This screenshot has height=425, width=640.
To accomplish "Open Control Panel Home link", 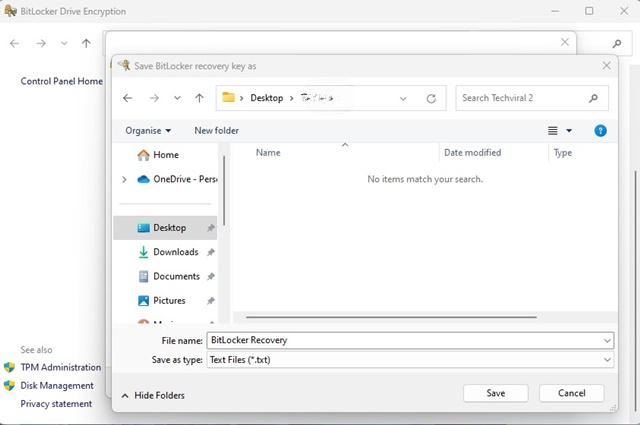I will point(62,81).
